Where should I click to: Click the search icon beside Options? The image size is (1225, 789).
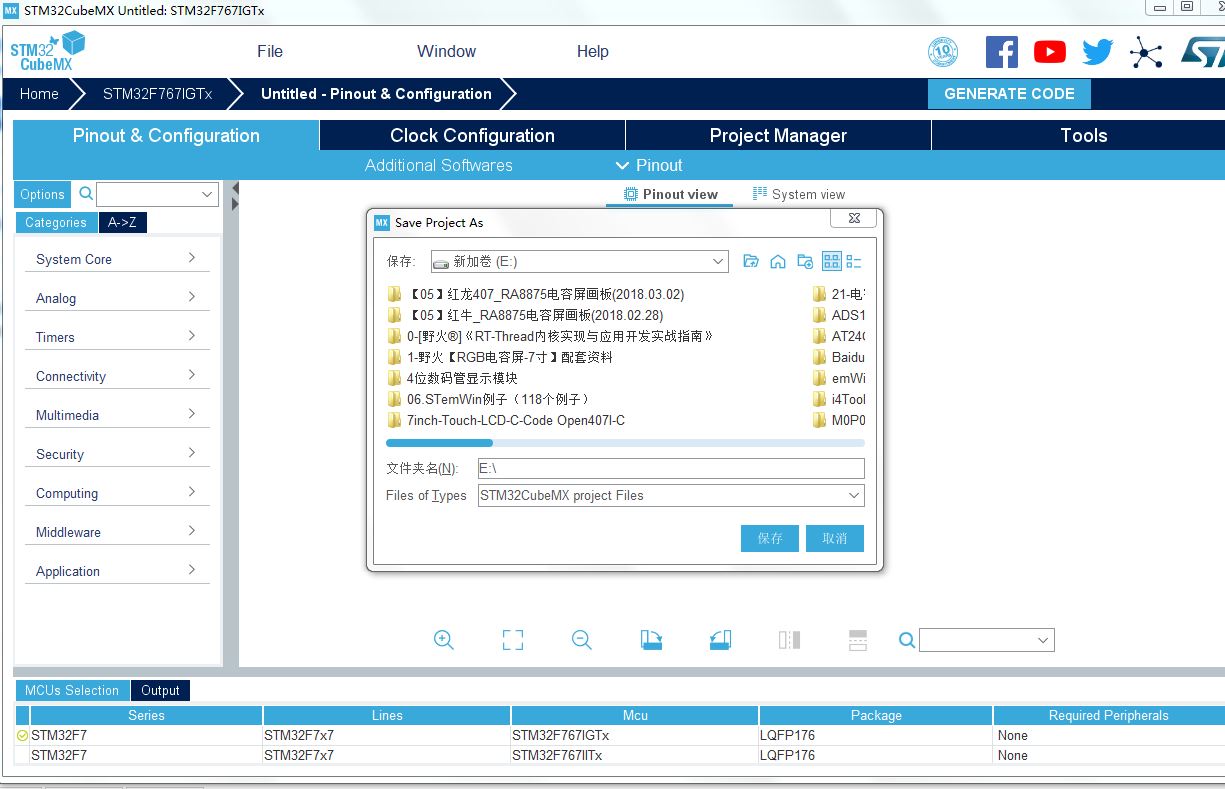point(86,193)
